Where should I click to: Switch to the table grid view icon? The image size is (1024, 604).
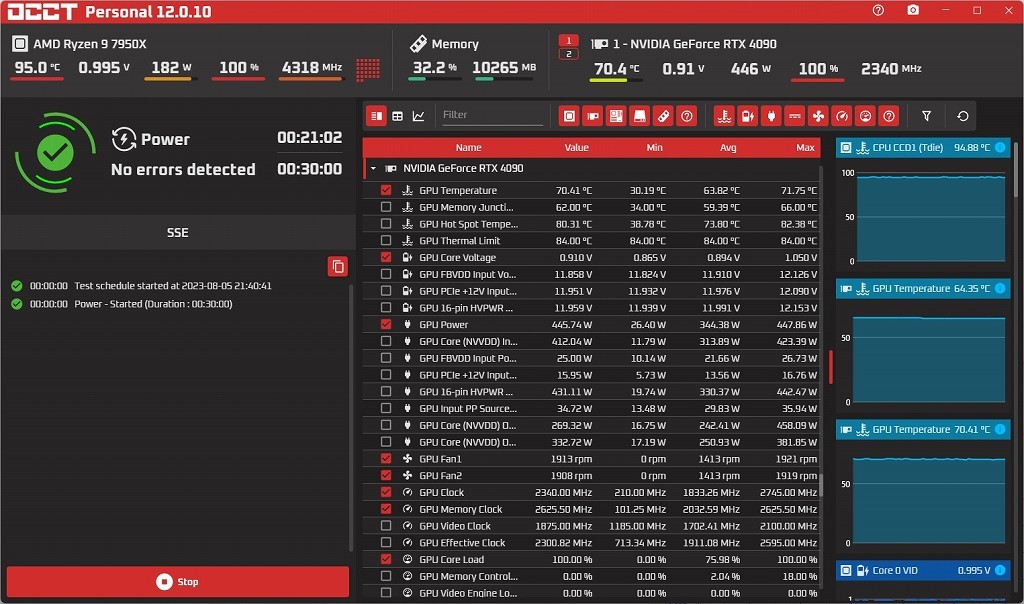tap(398, 116)
